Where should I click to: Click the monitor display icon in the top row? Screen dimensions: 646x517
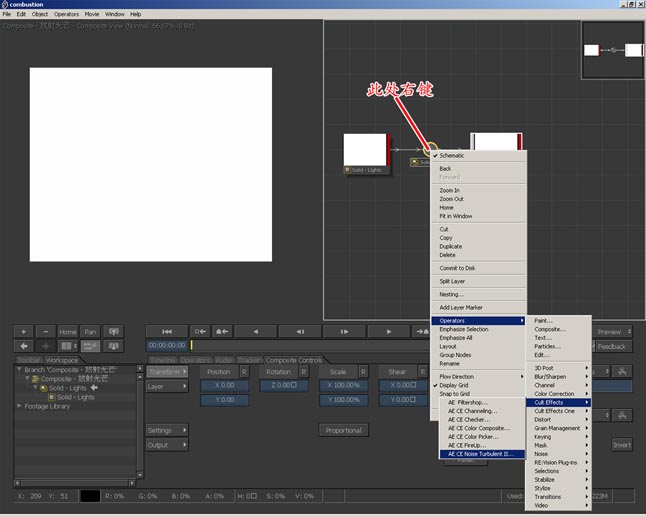[113, 332]
